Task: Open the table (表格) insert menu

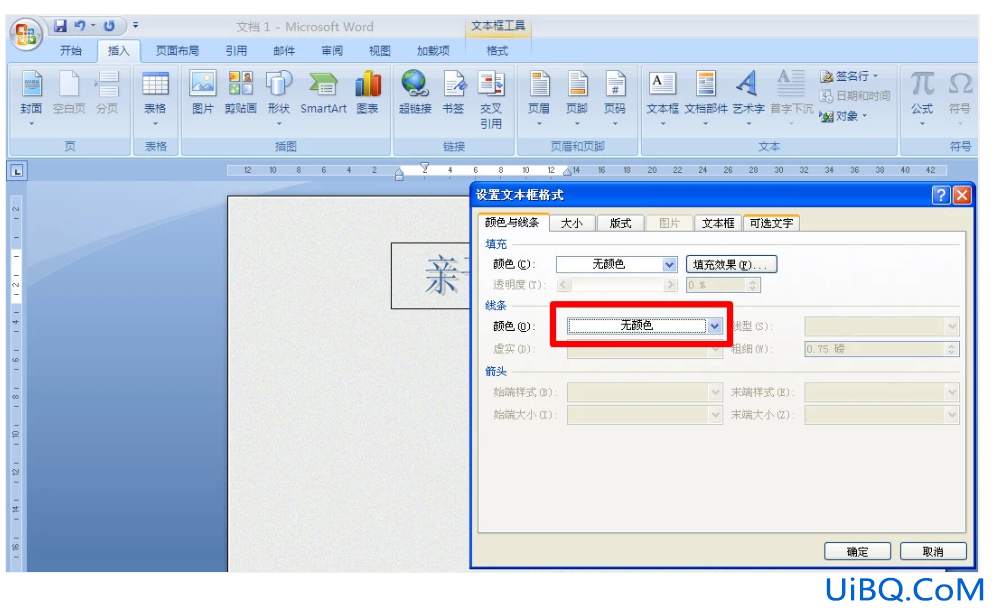Action: click(x=155, y=98)
